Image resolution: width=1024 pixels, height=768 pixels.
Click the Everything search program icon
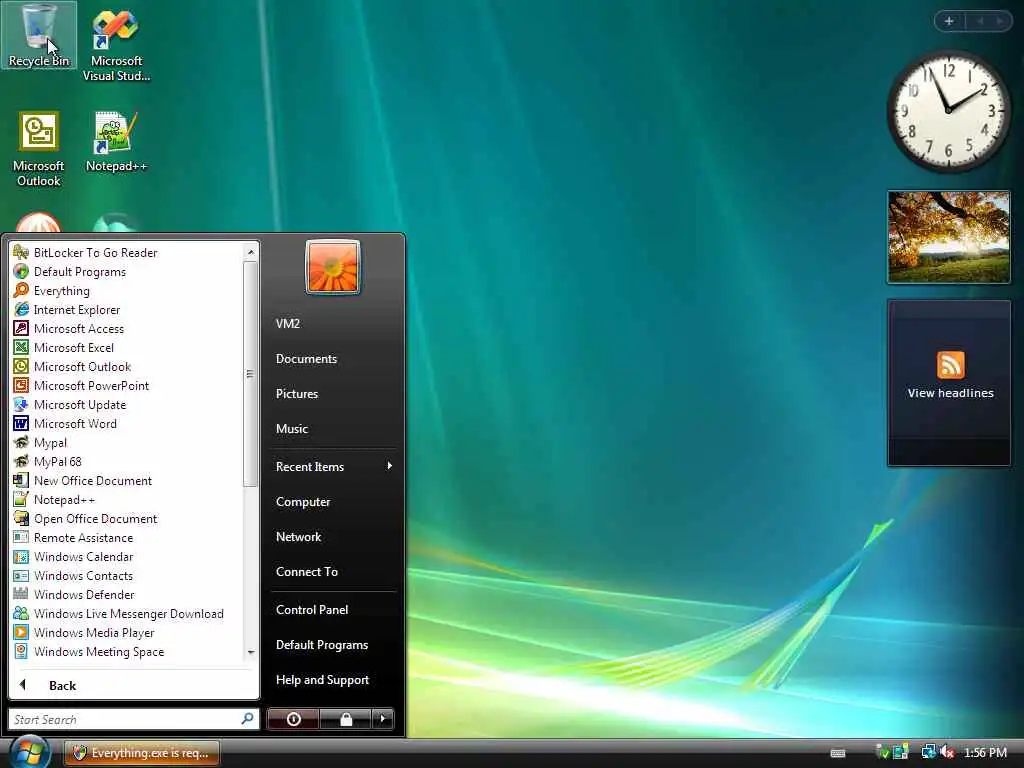click(x=21, y=291)
